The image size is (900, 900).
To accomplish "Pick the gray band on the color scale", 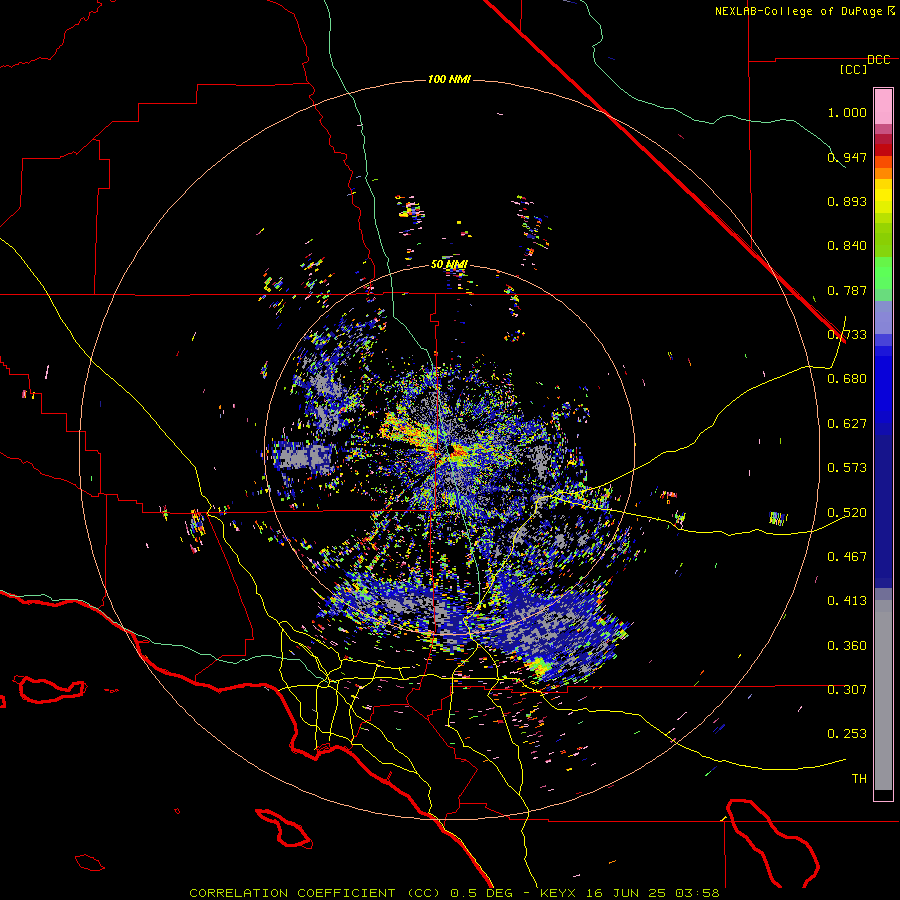I will pyautogui.click(x=883, y=695).
